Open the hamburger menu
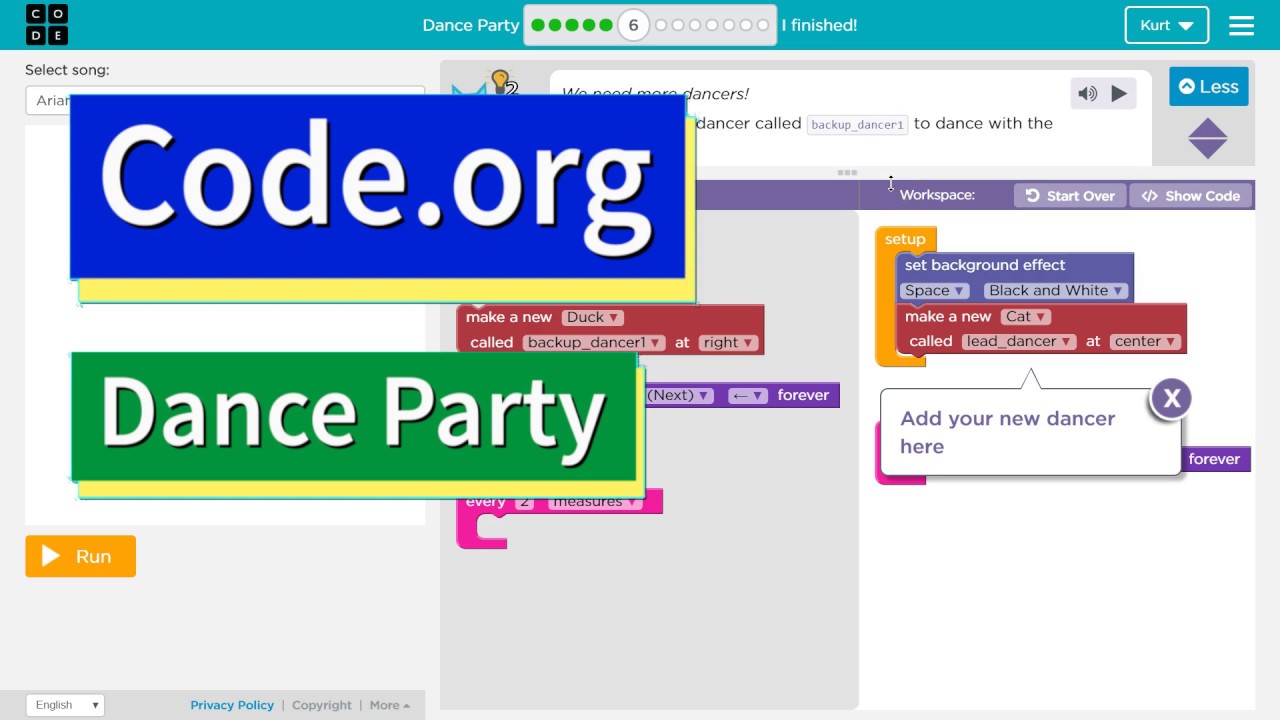Image resolution: width=1280 pixels, height=720 pixels. click(1241, 26)
